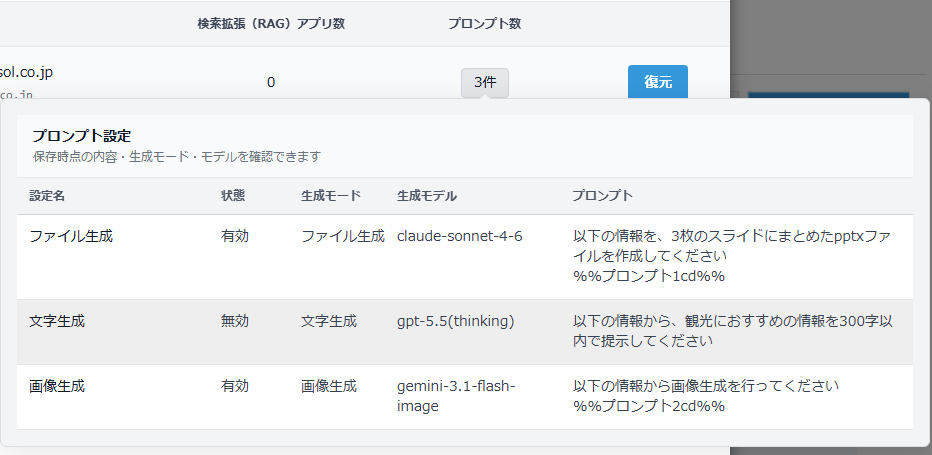Select the プロンプト数 column header
The width and height of the screenshot is (932, 455).
coord(485,24)
